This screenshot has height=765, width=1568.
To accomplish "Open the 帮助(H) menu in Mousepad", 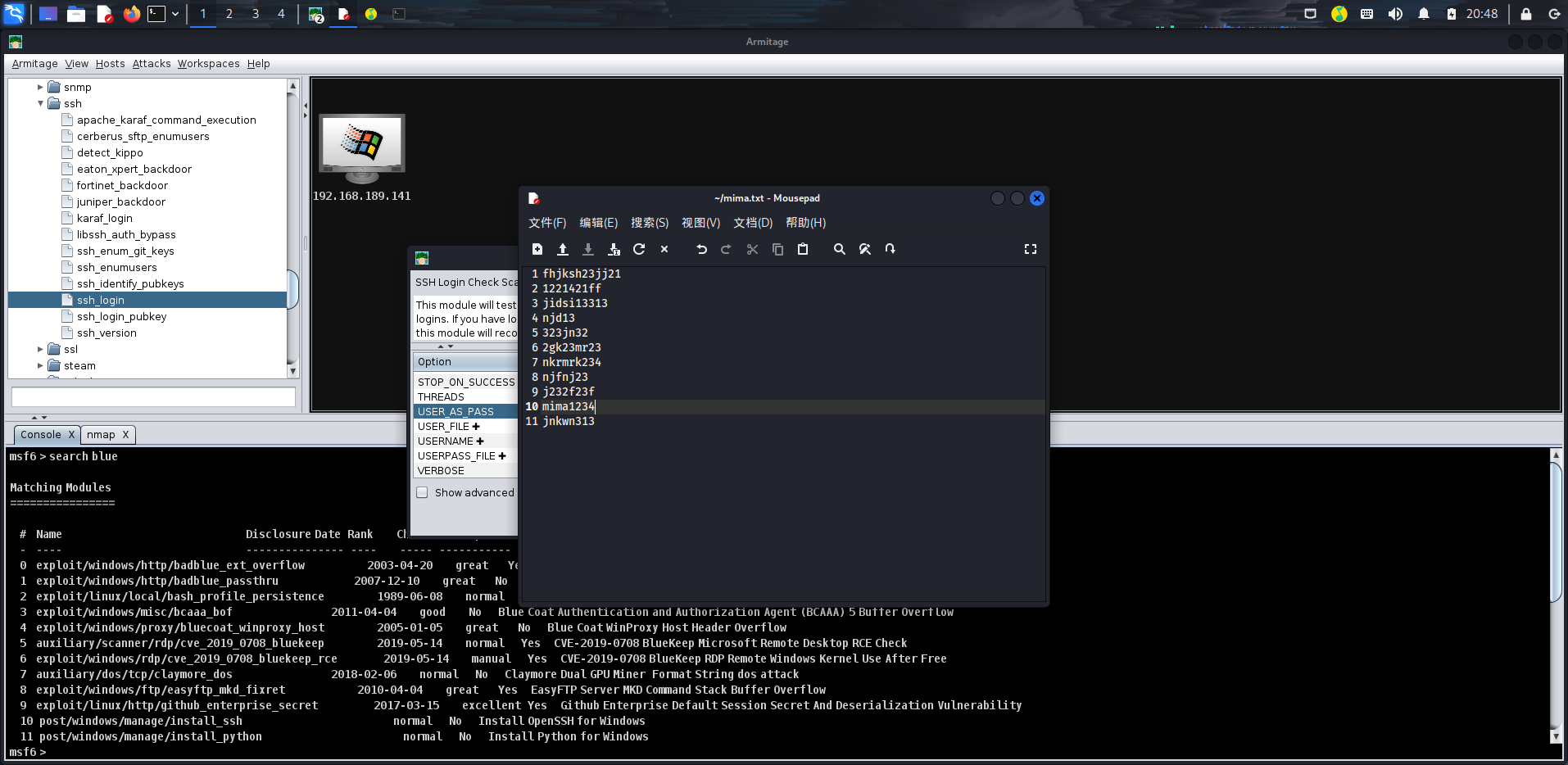I will (805, 223).
